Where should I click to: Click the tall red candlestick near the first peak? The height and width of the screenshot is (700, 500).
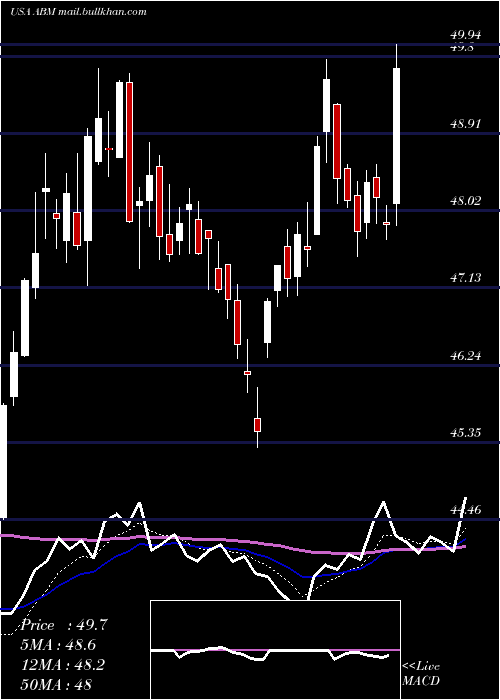click(x=129, y=152)
